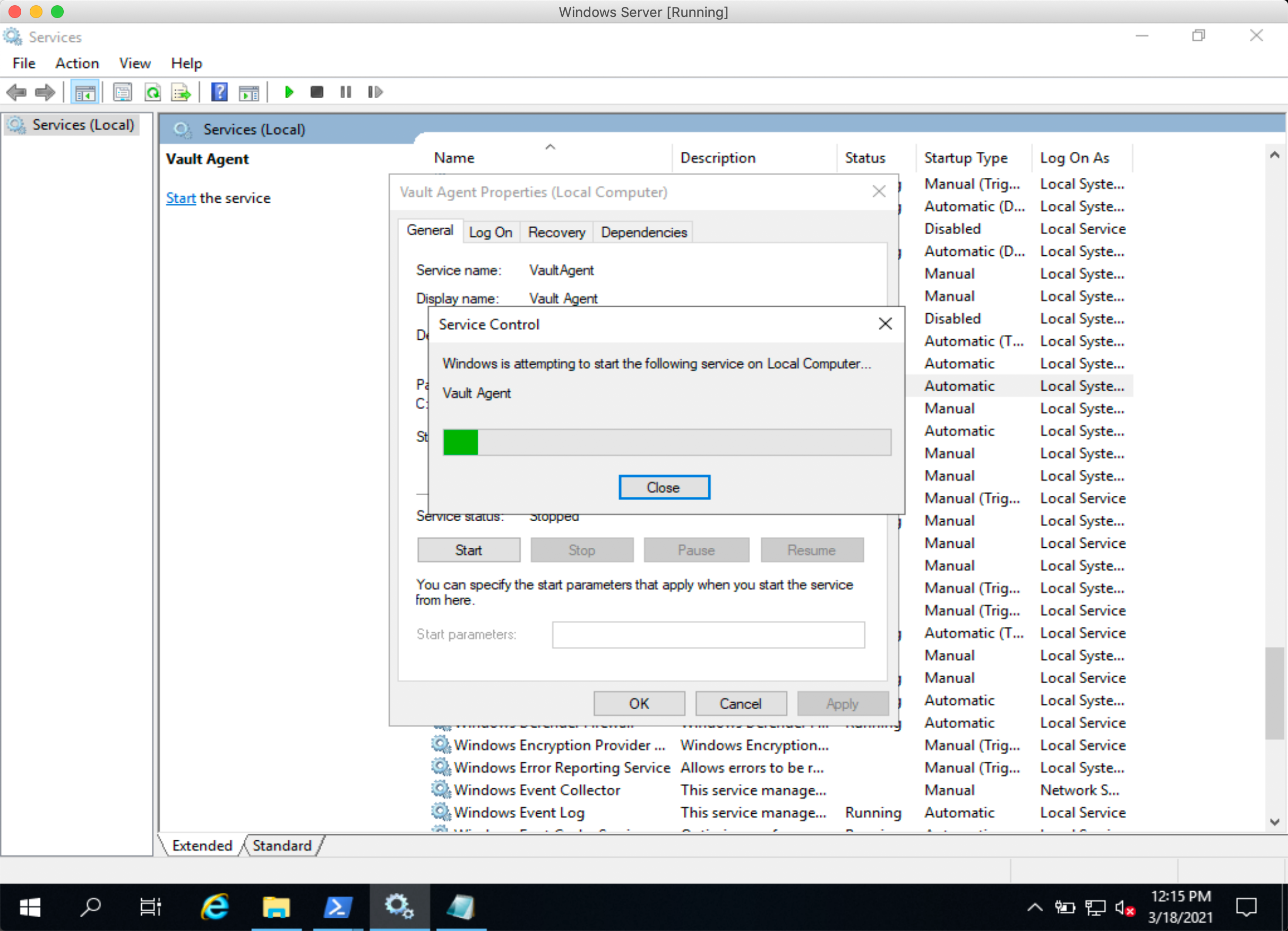Switch to the Log On tab
The image size is (1288, 931).
pyautogui.click(x=491, y=232)
